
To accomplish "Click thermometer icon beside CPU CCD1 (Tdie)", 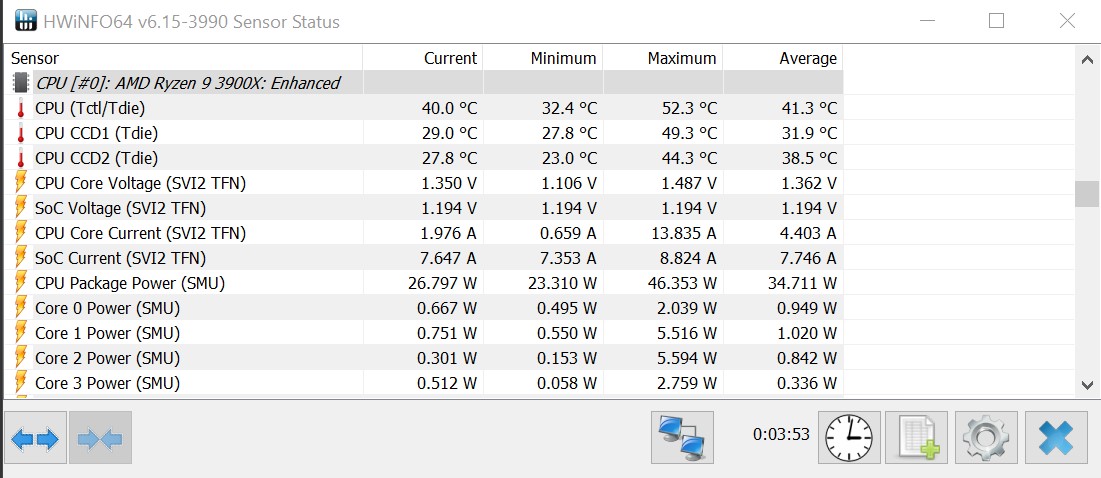I will coord(21,133).
